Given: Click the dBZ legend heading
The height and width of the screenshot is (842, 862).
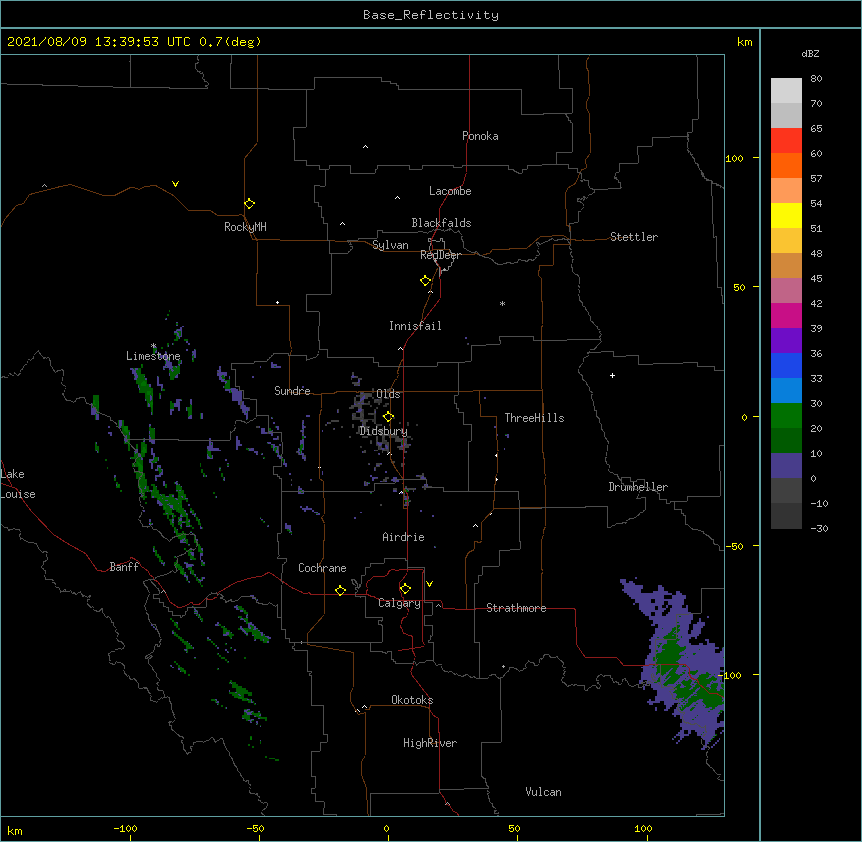Looking at the screenshot, I should (x=810, y=53).
